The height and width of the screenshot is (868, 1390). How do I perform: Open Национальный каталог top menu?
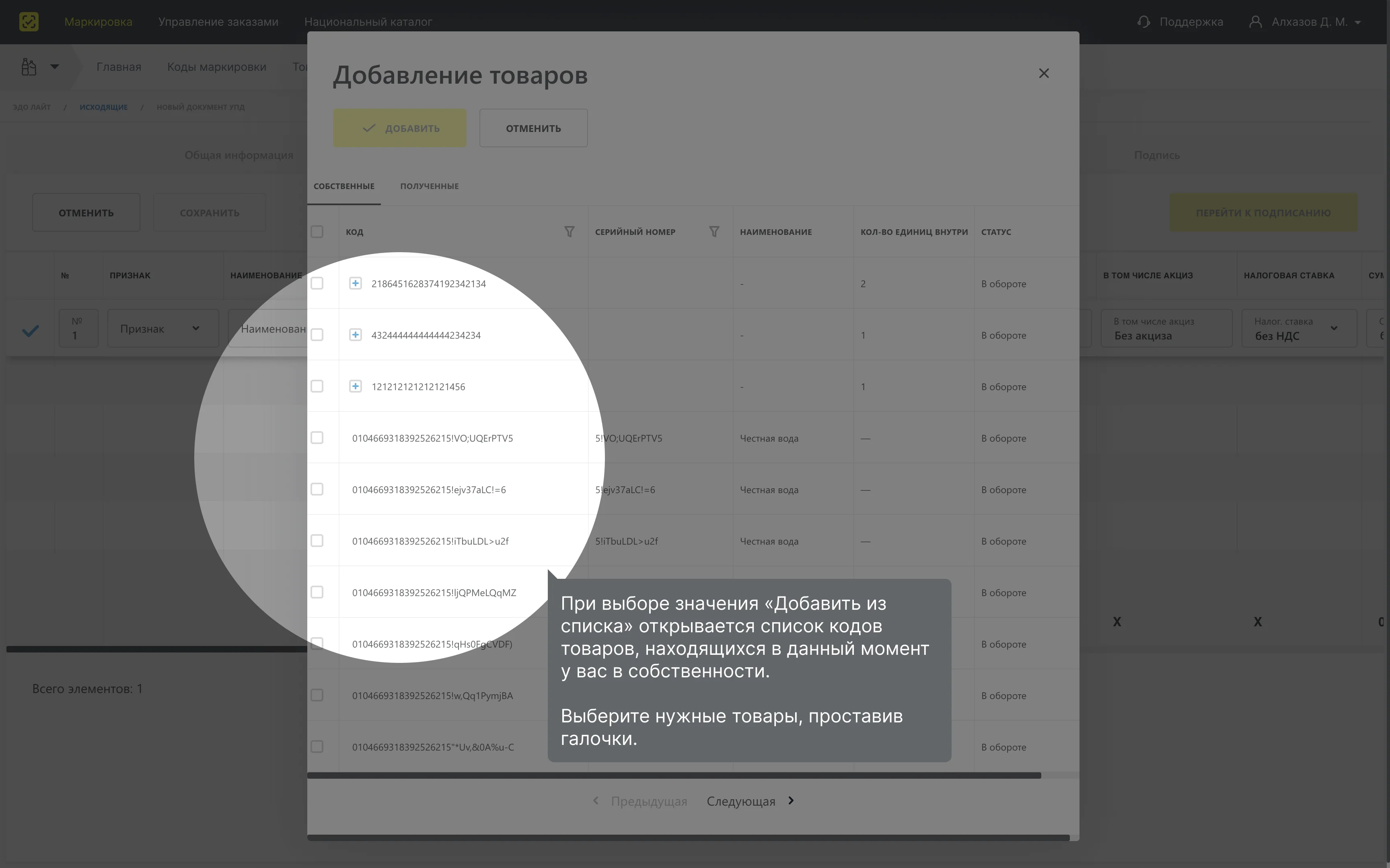368,22
